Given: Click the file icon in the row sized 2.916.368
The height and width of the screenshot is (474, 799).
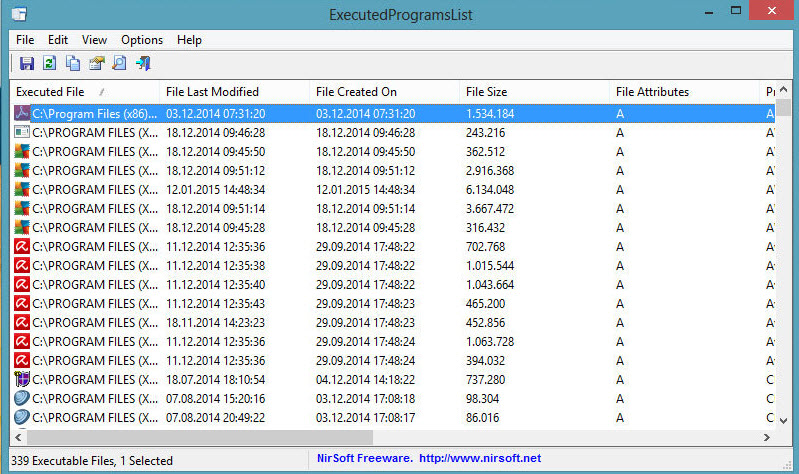Looking at the screenshot, I should [x=22, y=170].
